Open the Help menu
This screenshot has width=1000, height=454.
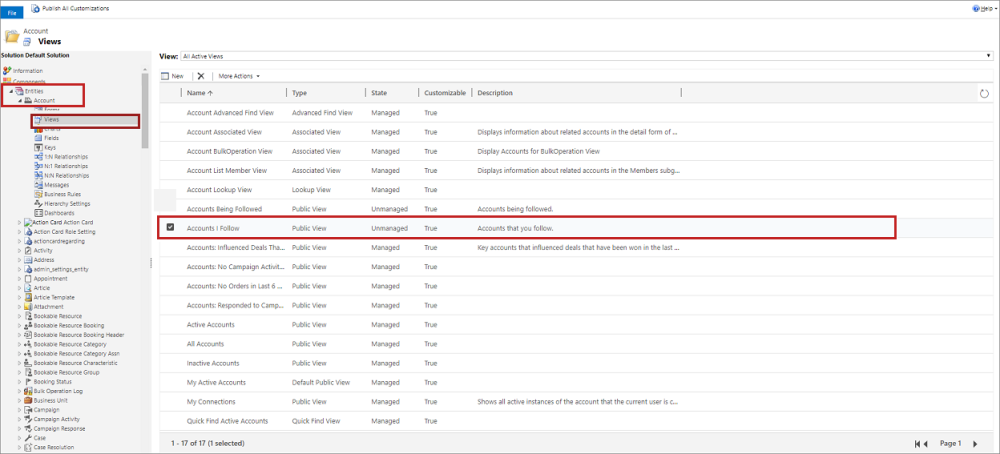pyautogui.click(x=984, y=8)
